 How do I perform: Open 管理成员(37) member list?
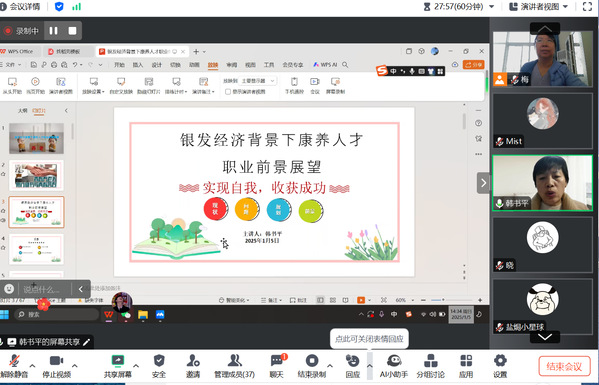(234, 366)
